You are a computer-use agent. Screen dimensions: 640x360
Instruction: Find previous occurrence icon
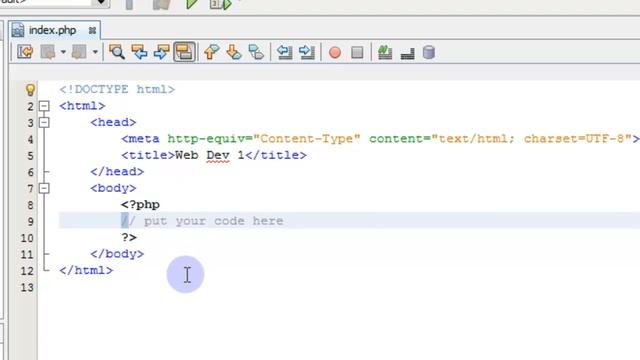click(140, 52)
